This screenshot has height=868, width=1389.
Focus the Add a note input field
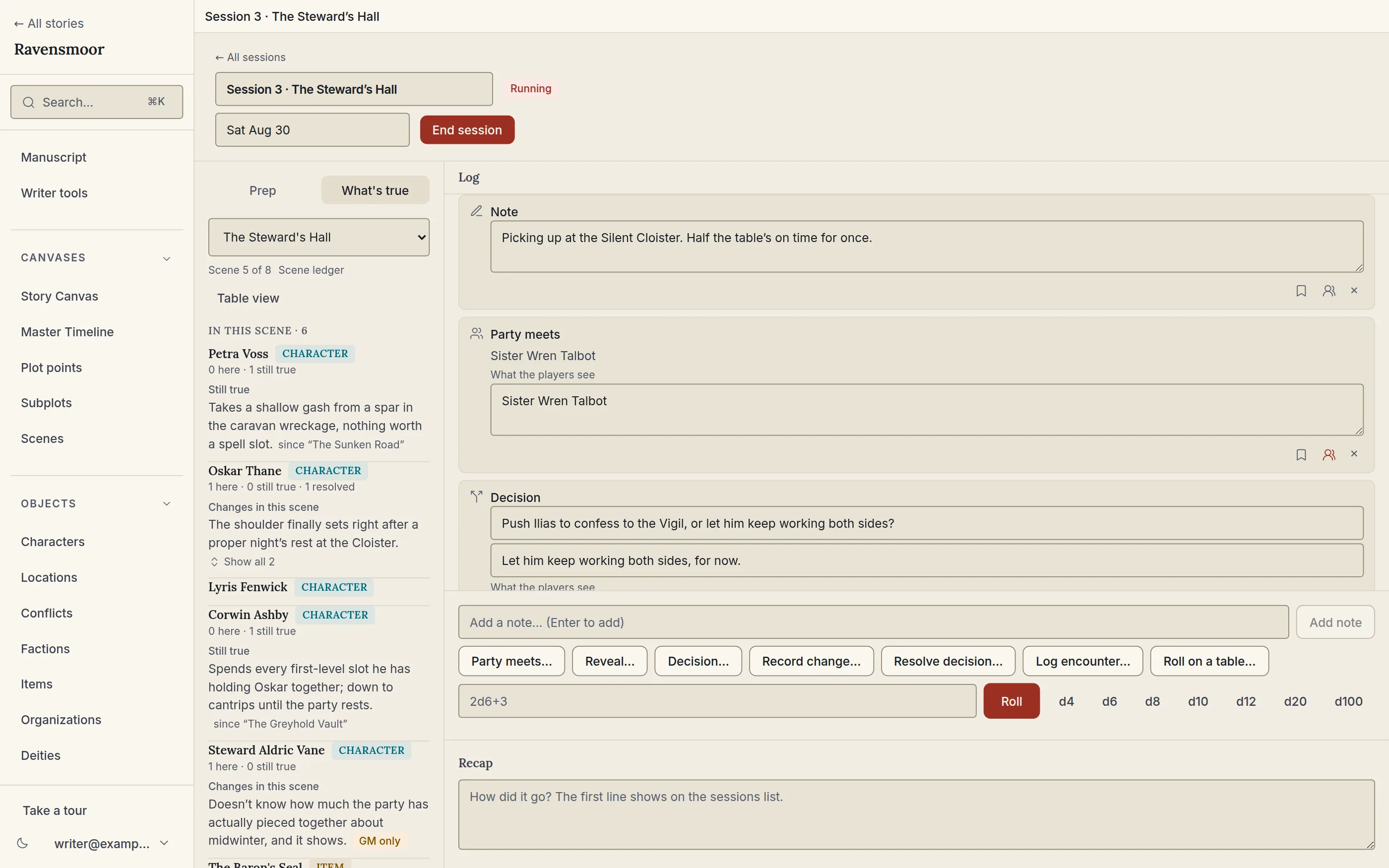pos(873,621)
